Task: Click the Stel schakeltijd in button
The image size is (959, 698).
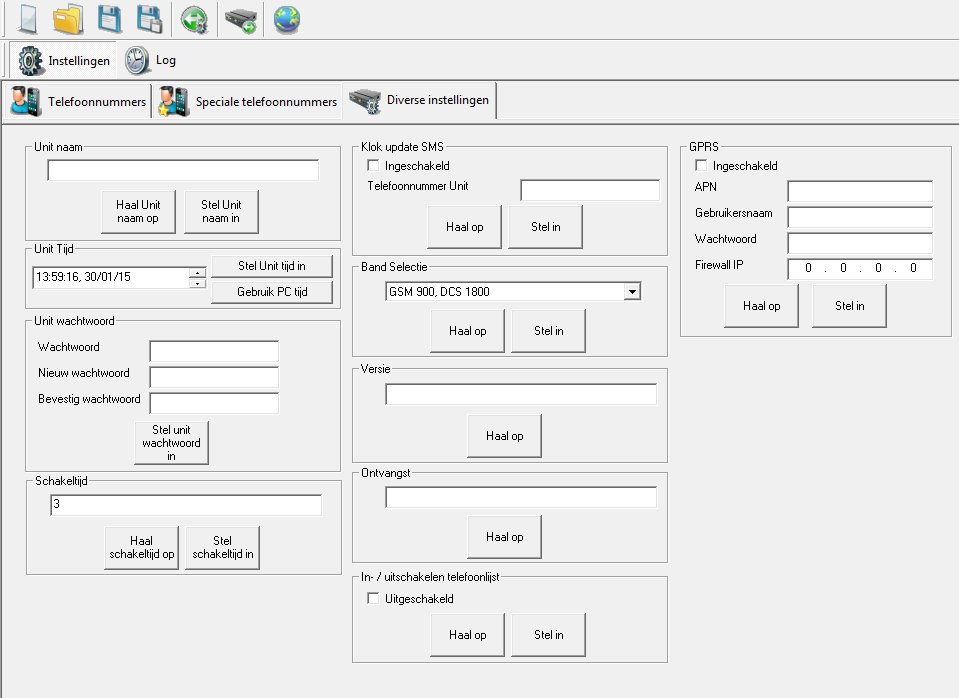Action: [222, 548]
